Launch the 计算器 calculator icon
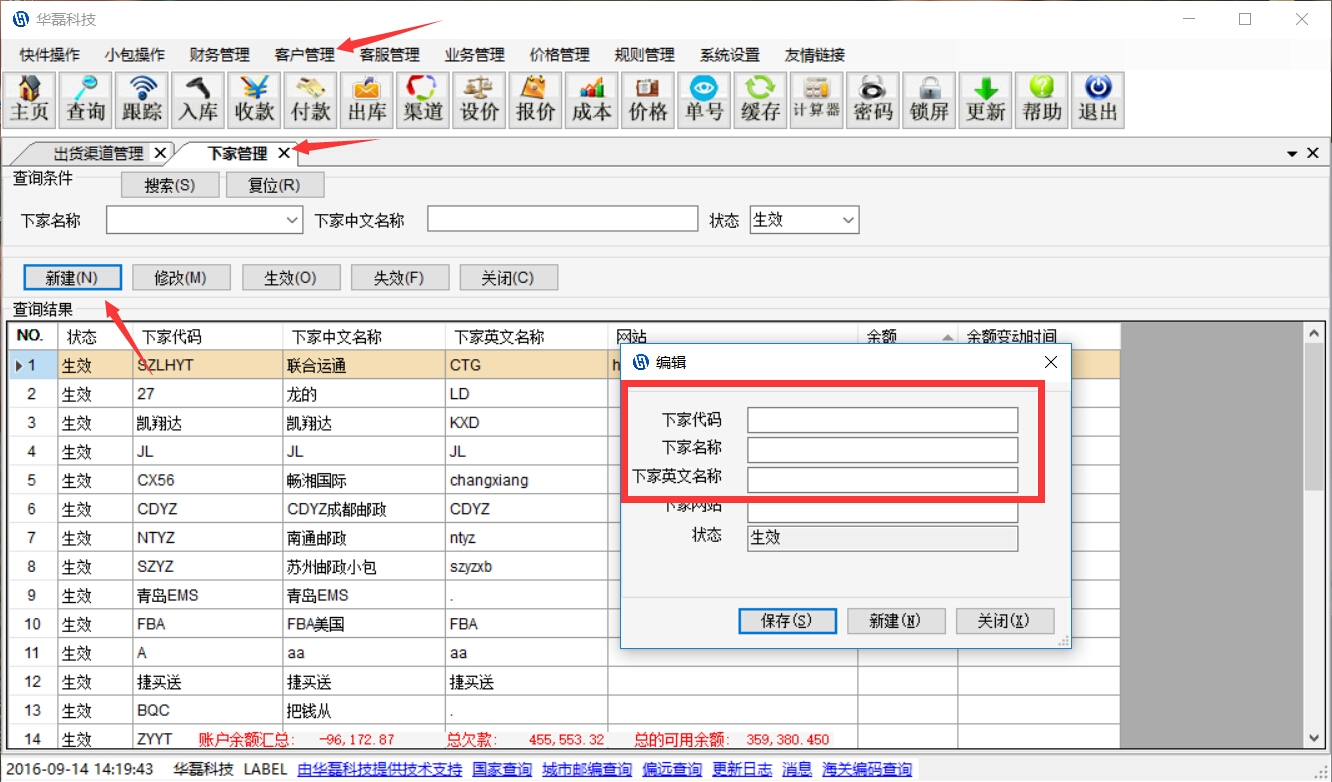The height and width of the screenshot is (782, 1332). (816, 100)
